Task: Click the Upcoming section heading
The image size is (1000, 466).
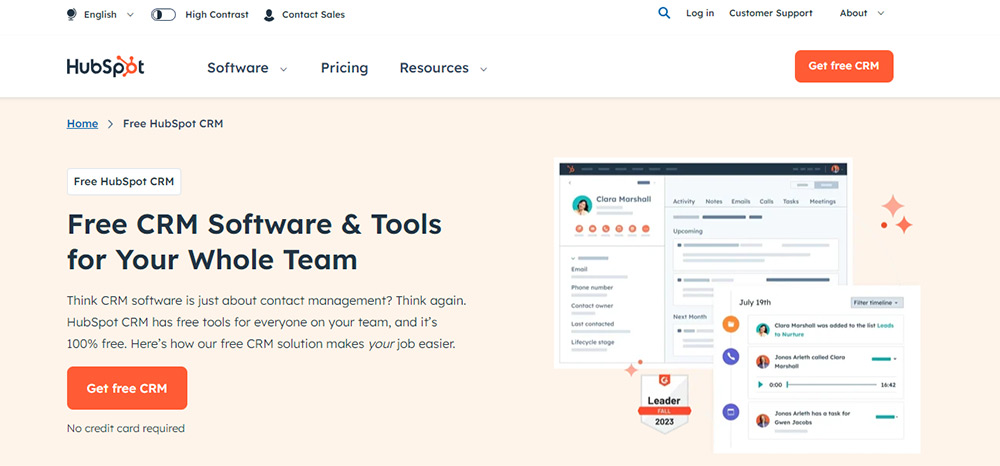Action: click(x=688, y=231)
